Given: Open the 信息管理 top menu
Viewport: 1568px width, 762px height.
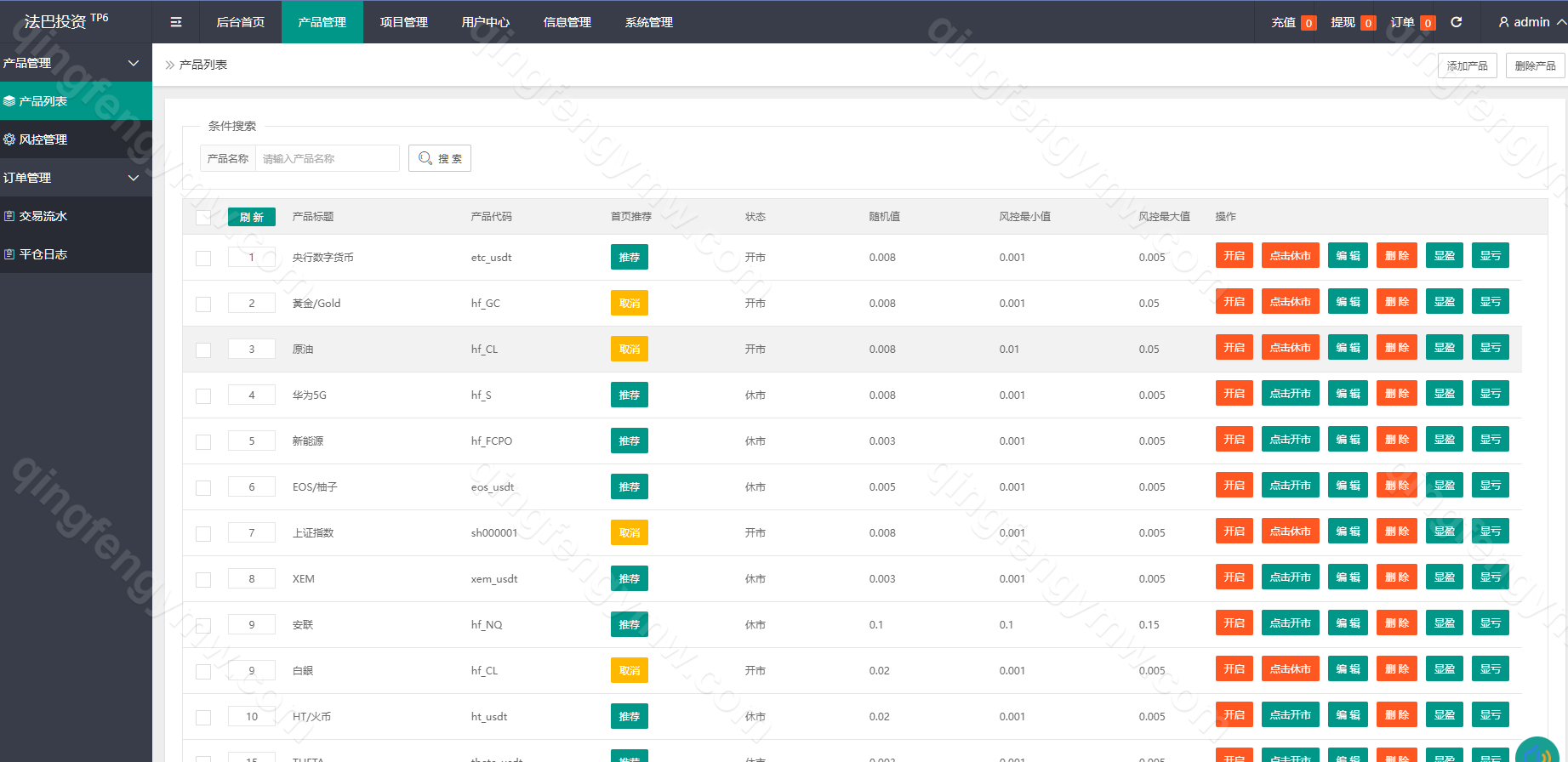Looking at the screenshot, I should 567,22.
